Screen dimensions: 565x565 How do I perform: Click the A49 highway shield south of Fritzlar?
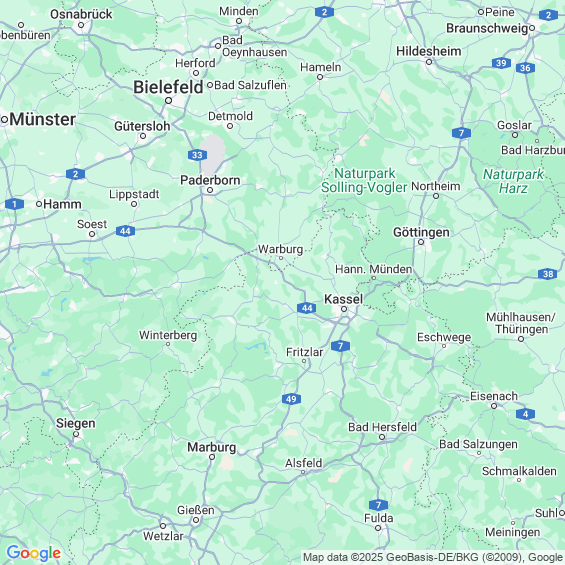[291, 399]
